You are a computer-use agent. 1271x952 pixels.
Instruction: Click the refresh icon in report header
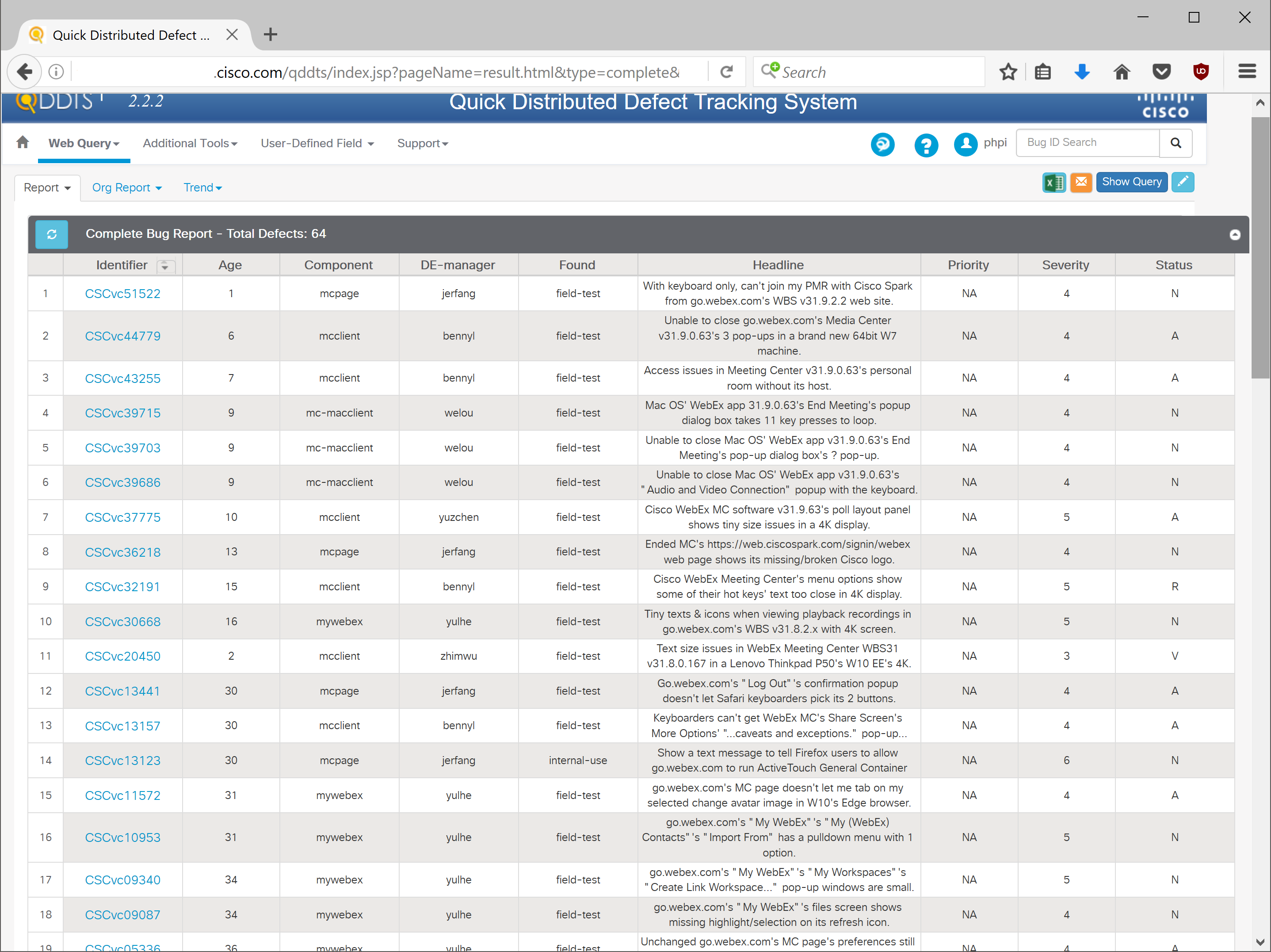[x=52, y=234]
